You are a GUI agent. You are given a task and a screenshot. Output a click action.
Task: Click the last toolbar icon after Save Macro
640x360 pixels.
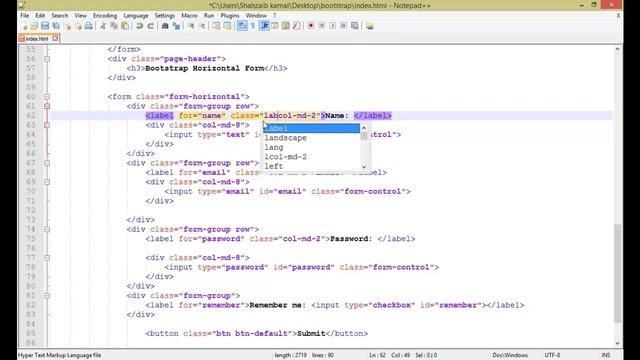point(369,26)
